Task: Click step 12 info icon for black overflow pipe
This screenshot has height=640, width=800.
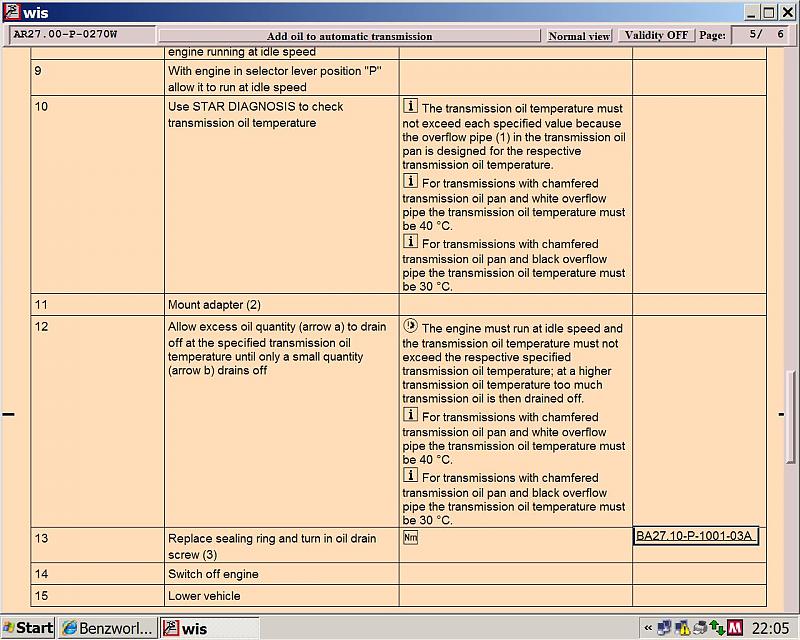Action: (410, 475)
